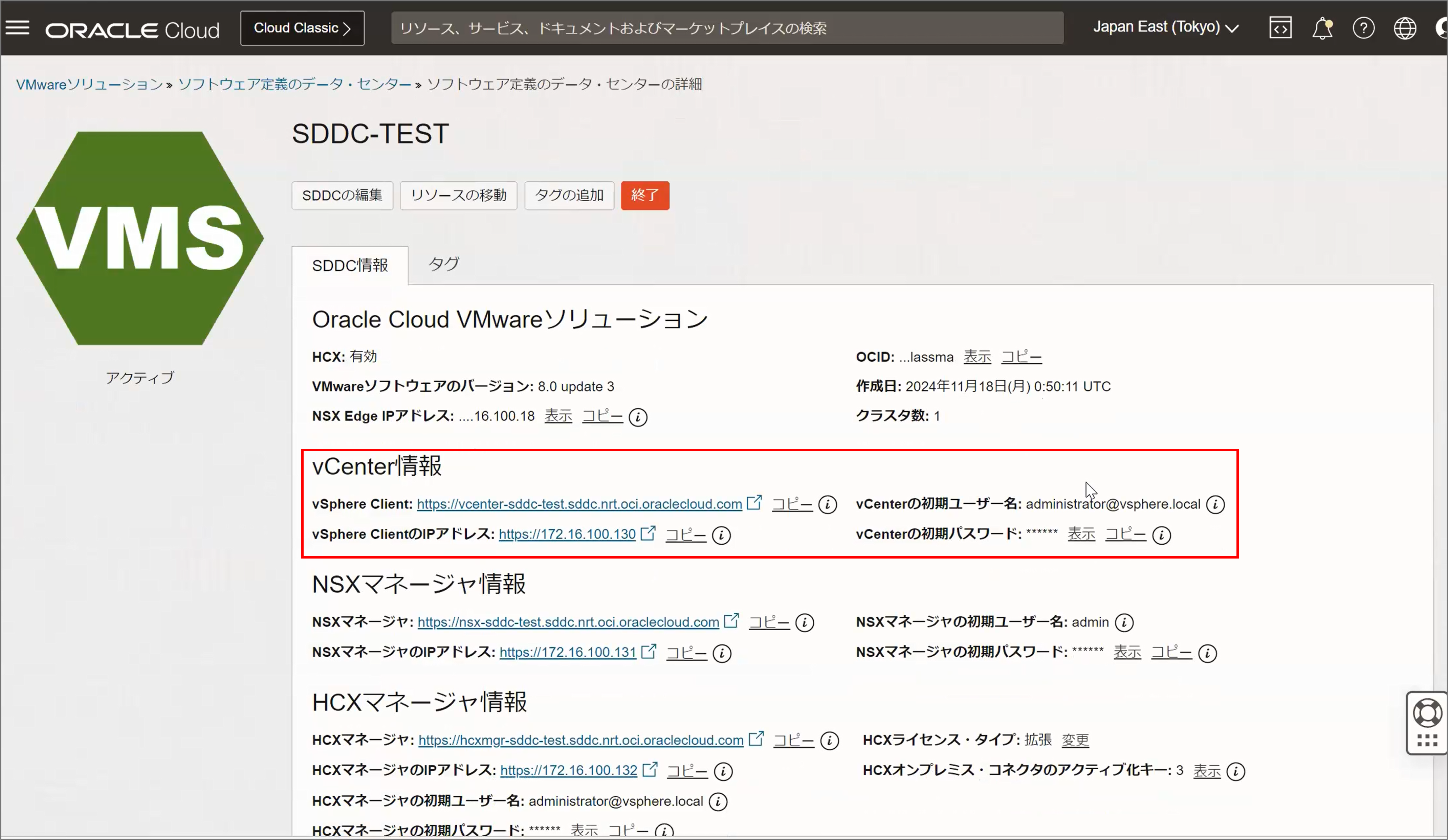Copy the HCXマネージャ URL
Screen dimensions: 1448x840
[x=793, y=741]
